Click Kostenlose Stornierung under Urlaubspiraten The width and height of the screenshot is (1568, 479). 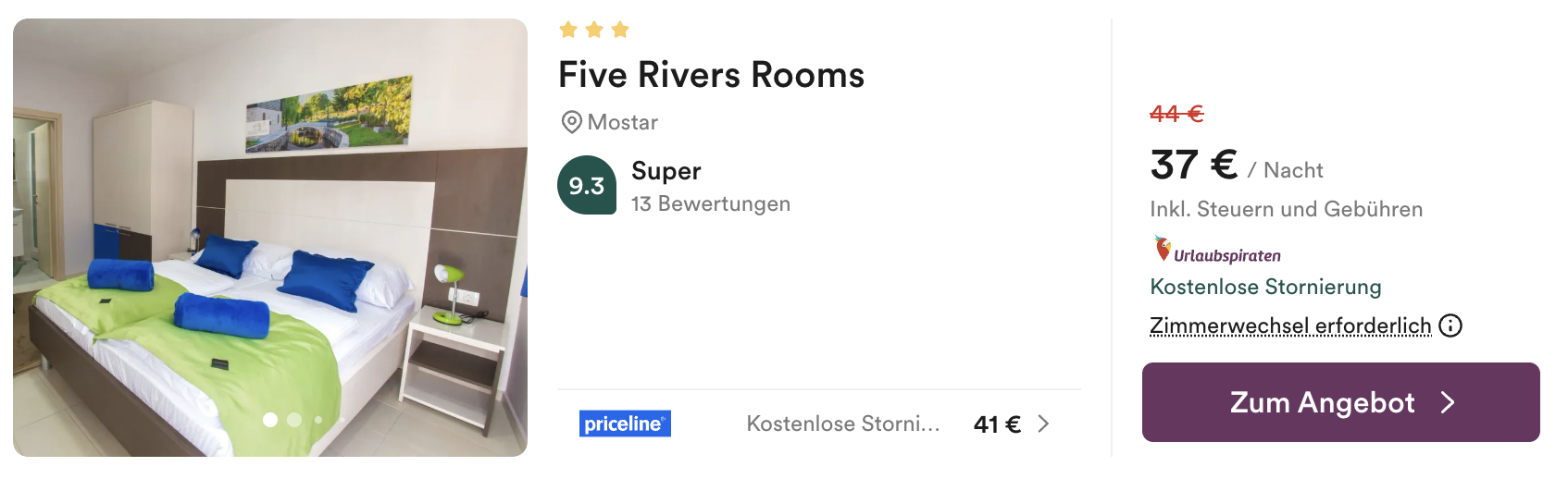[1265, 287]
